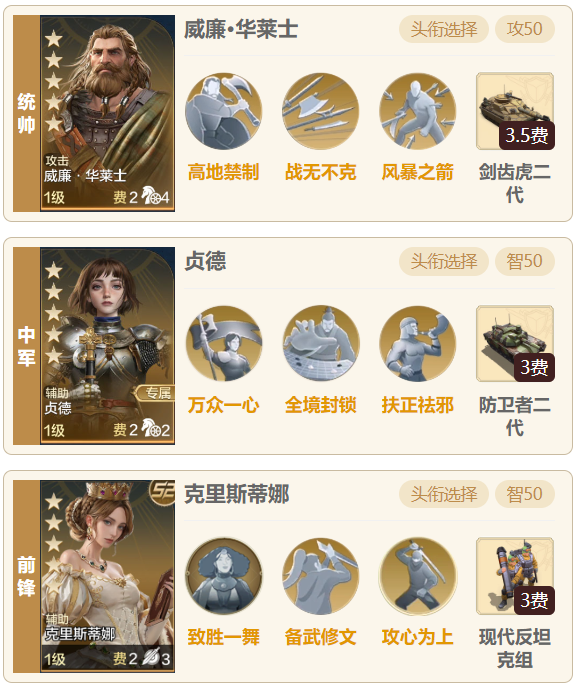Click 贞德's 智50 attribute tag
The height and width of the screenshot is (687, 577).
[525, 262]
